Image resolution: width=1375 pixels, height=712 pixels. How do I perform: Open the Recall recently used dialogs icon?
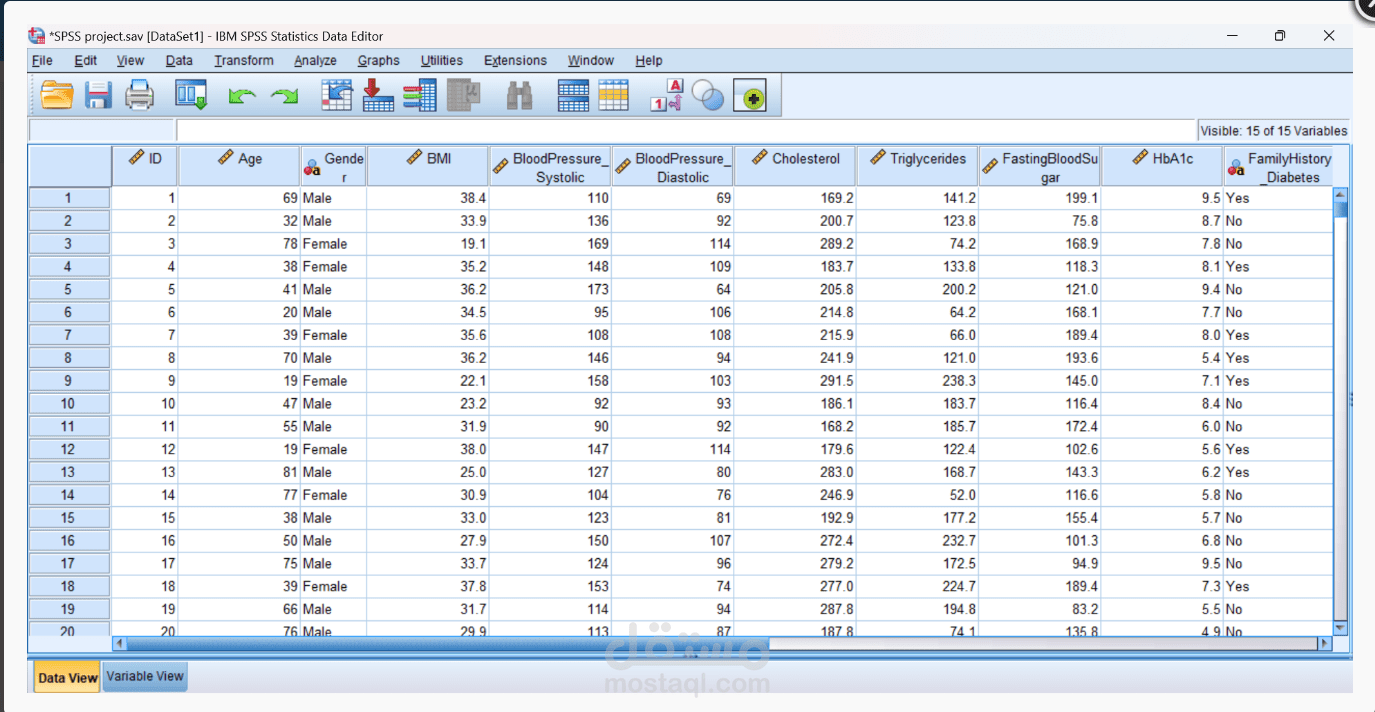[x=190, y=94]
